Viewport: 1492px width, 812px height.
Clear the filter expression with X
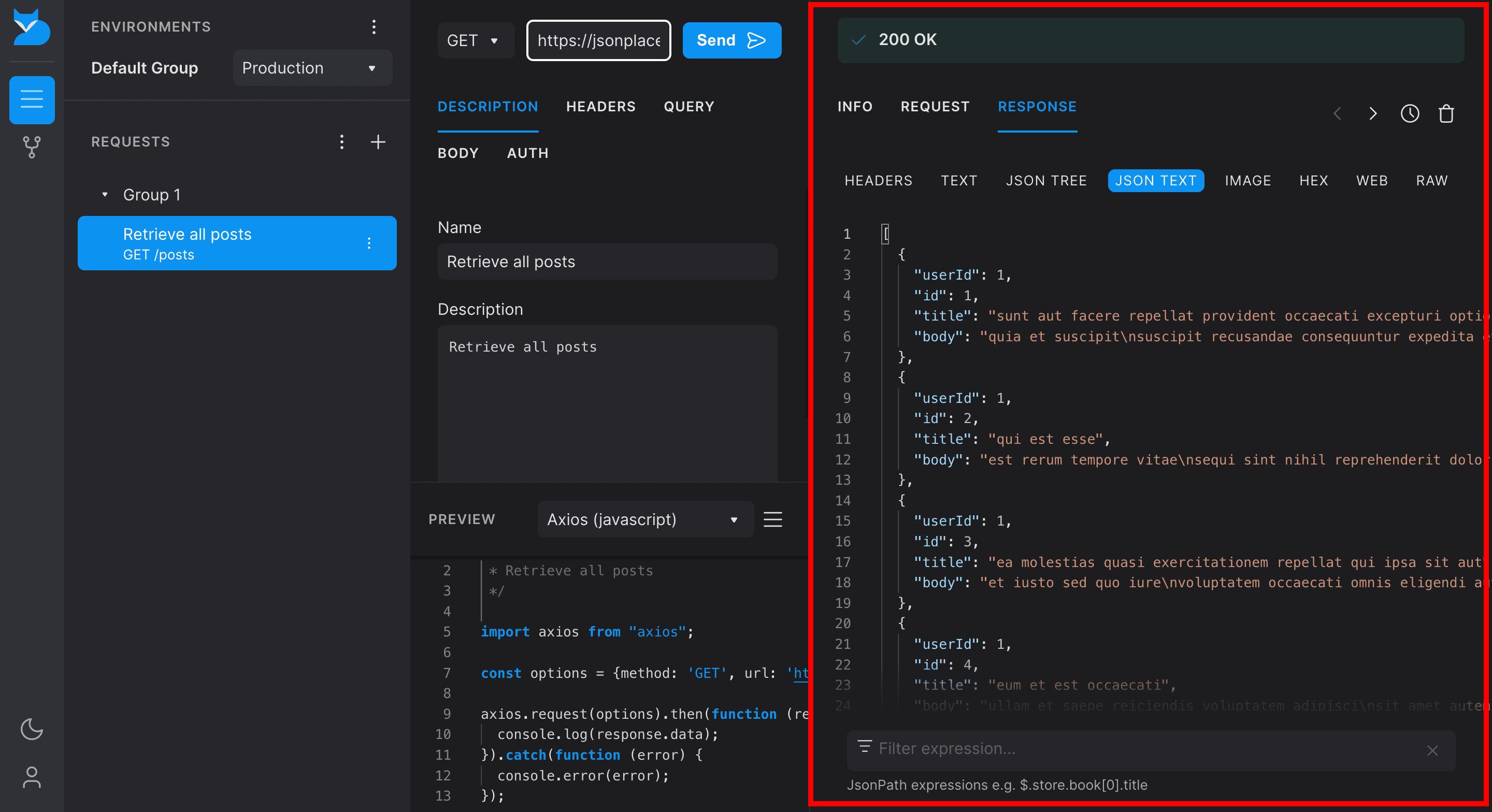point(1432,750)
